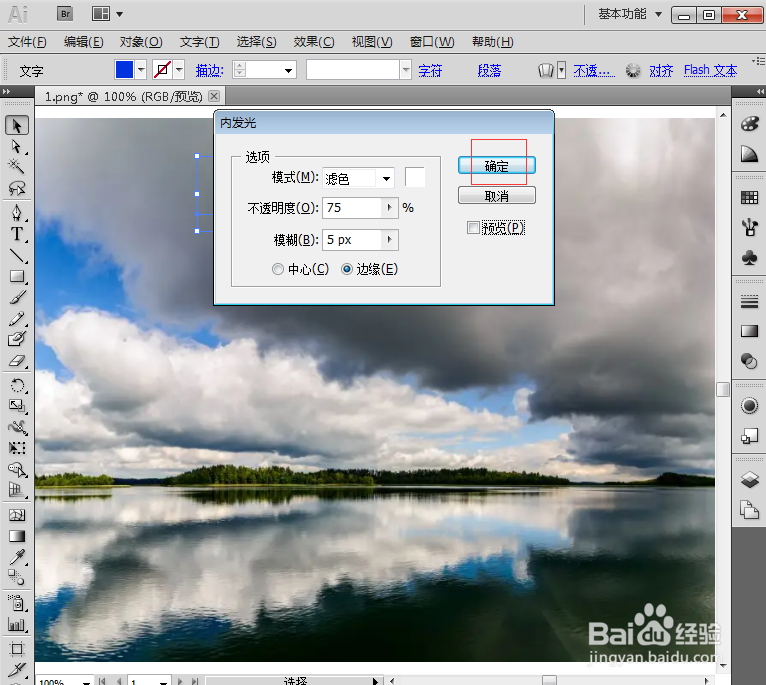Open the Swatches panel grid icon

point(749,197)
